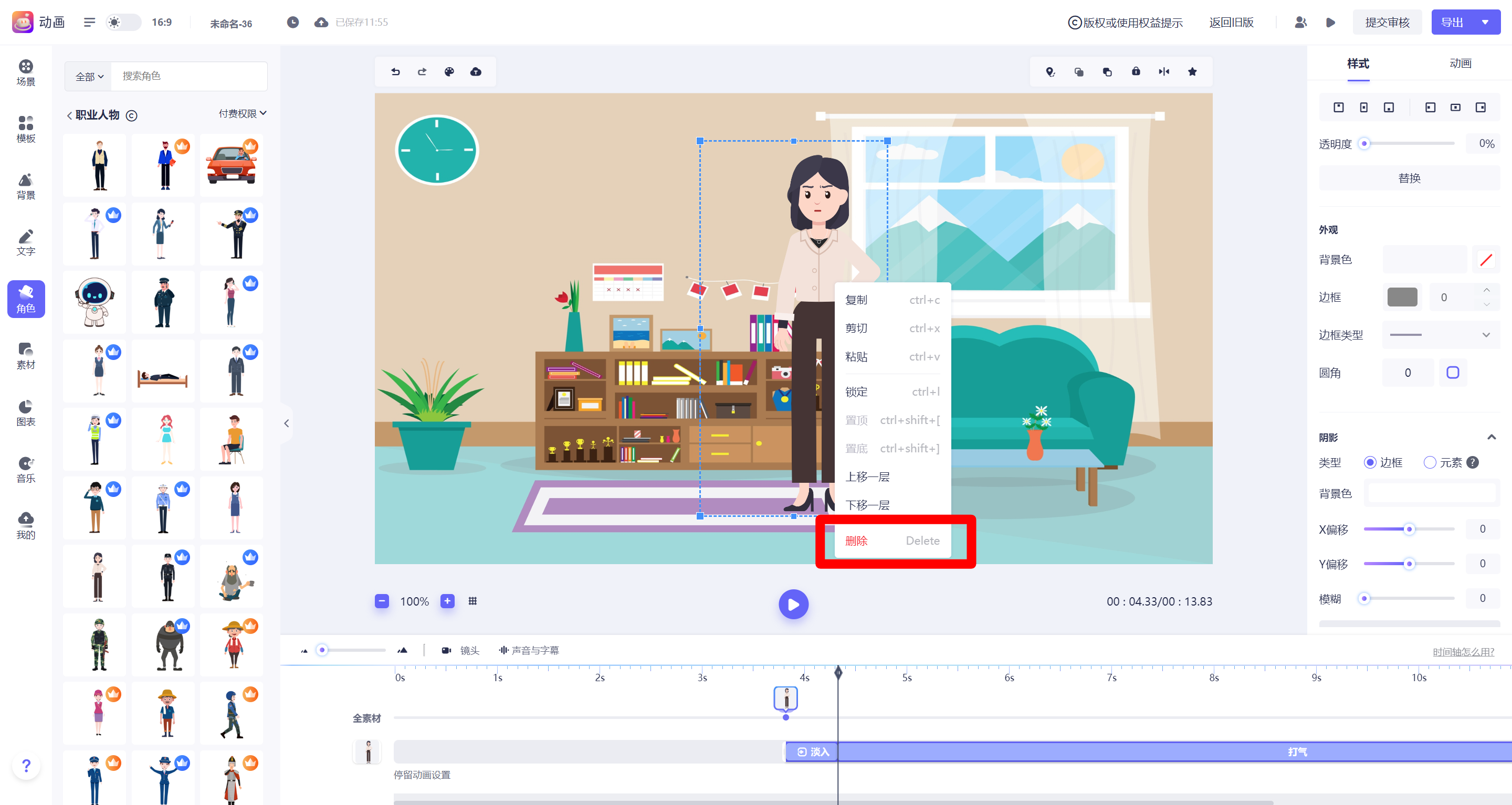Click the 透明度 opacity slider handle

click(1364, 144)
